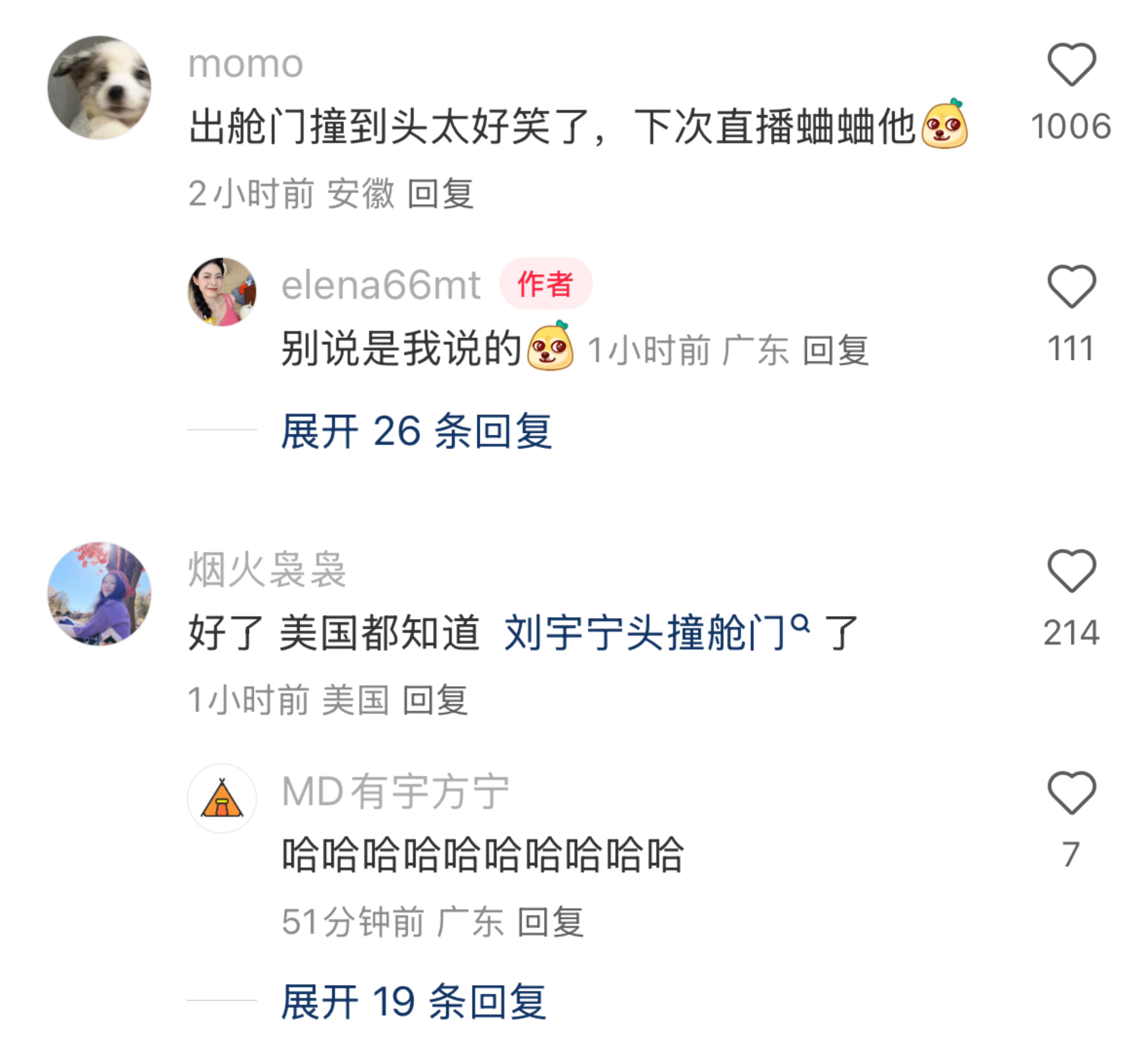Open 烟火袅袅 username profile
1148x1064 pixels.
point(267,569)
